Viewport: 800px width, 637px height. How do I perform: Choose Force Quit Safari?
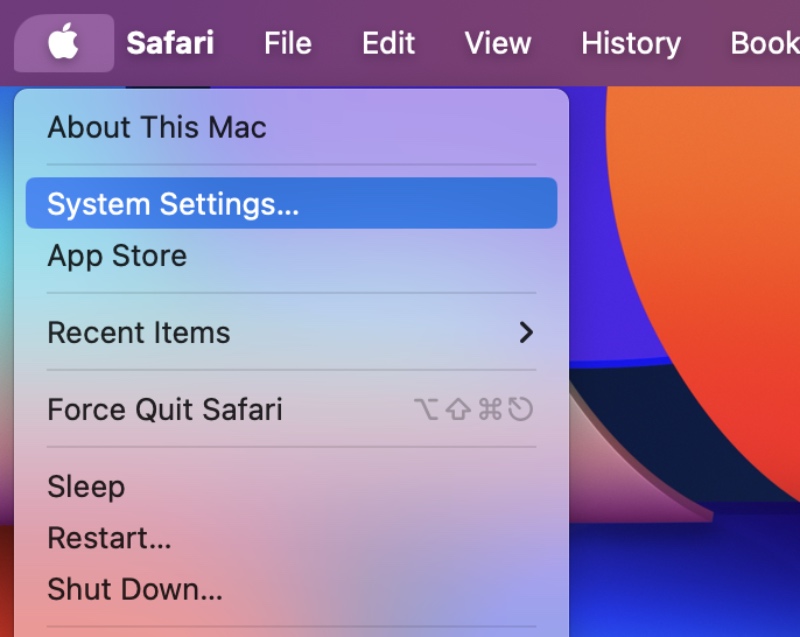pos(165,409)
